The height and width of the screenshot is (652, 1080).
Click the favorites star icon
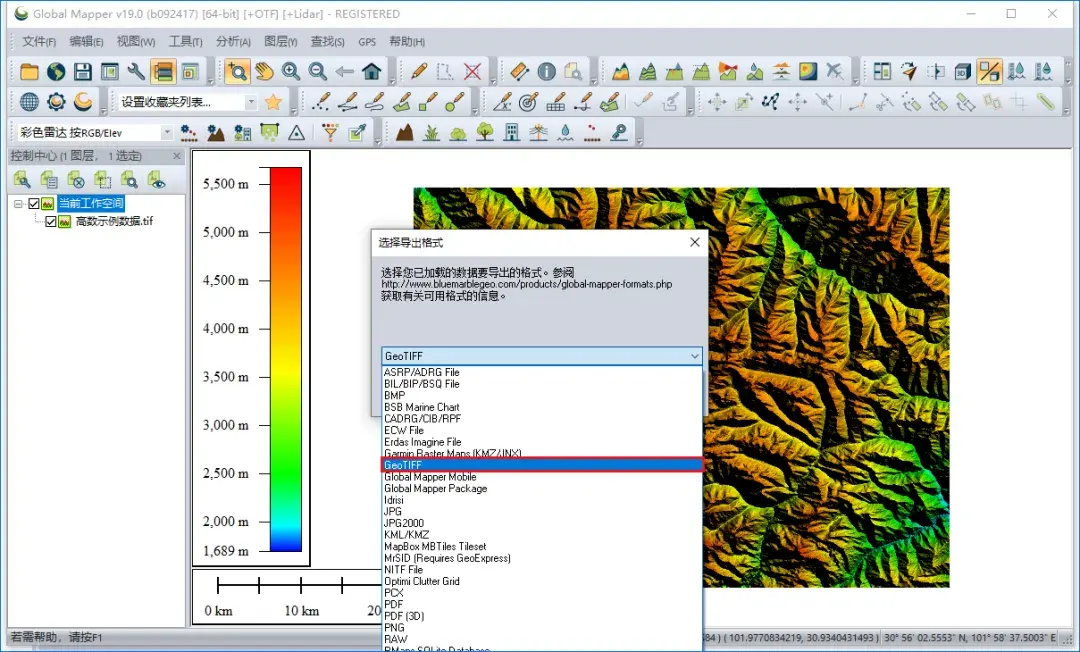tap(273, 102)
